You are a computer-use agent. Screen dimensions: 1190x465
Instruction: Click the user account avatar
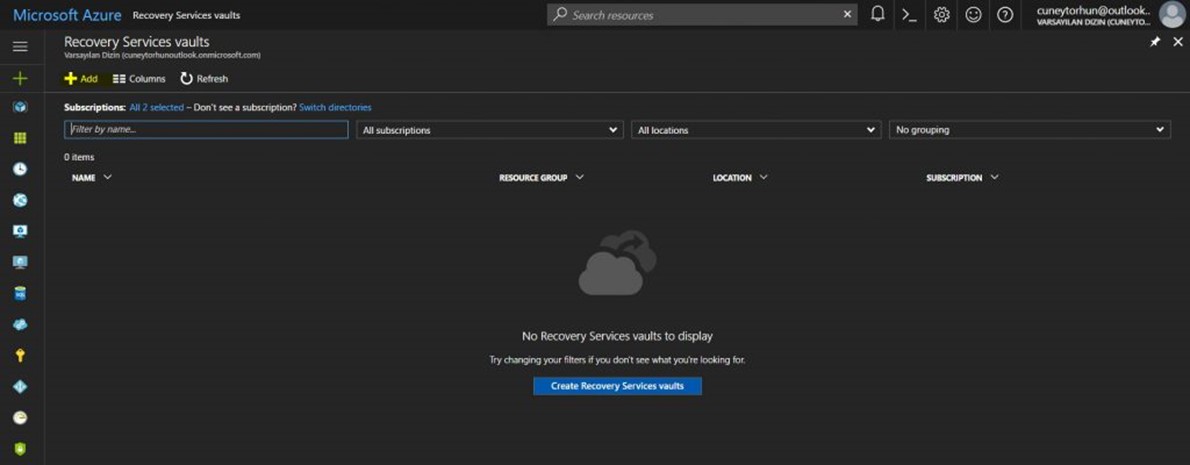pyautogui.click(x=1172, y=14)
